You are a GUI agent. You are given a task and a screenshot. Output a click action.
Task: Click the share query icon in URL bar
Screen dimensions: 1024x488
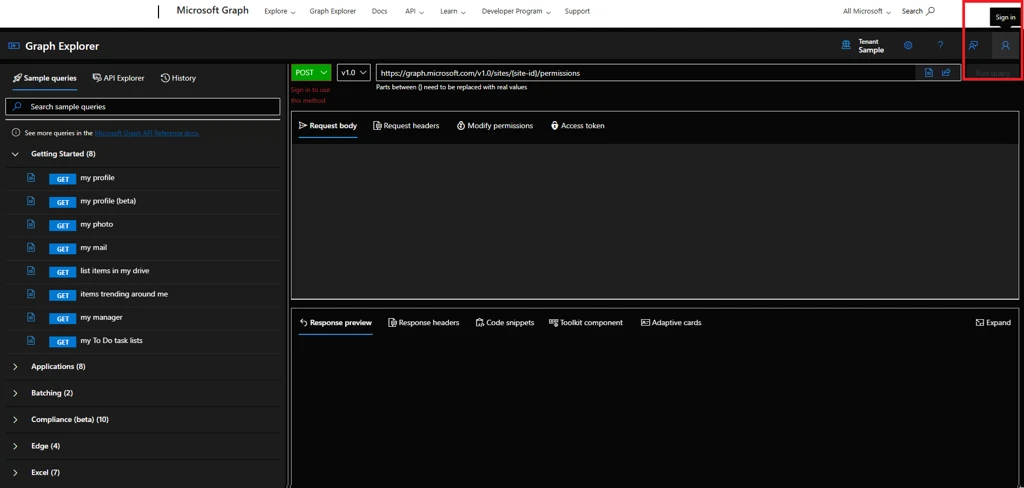(946, 73)
